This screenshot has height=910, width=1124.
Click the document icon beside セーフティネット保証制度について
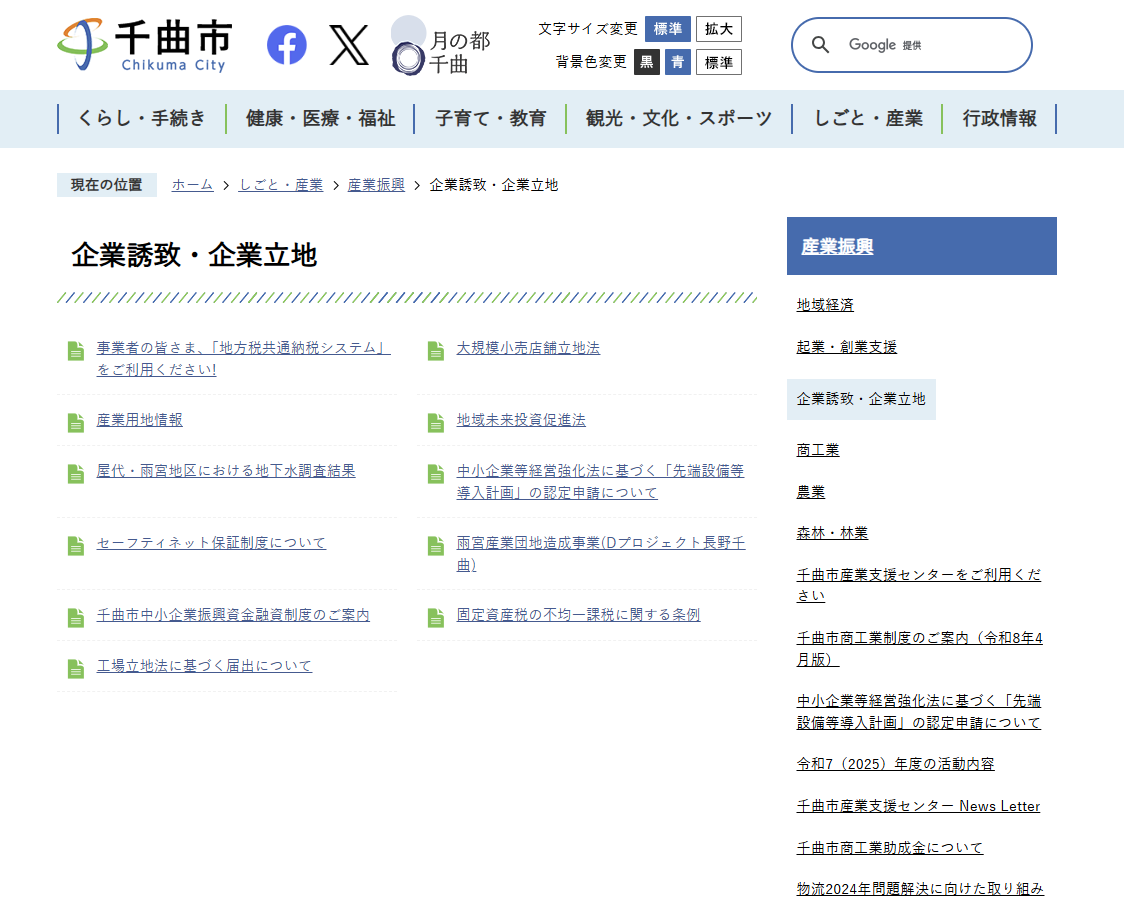76,546
